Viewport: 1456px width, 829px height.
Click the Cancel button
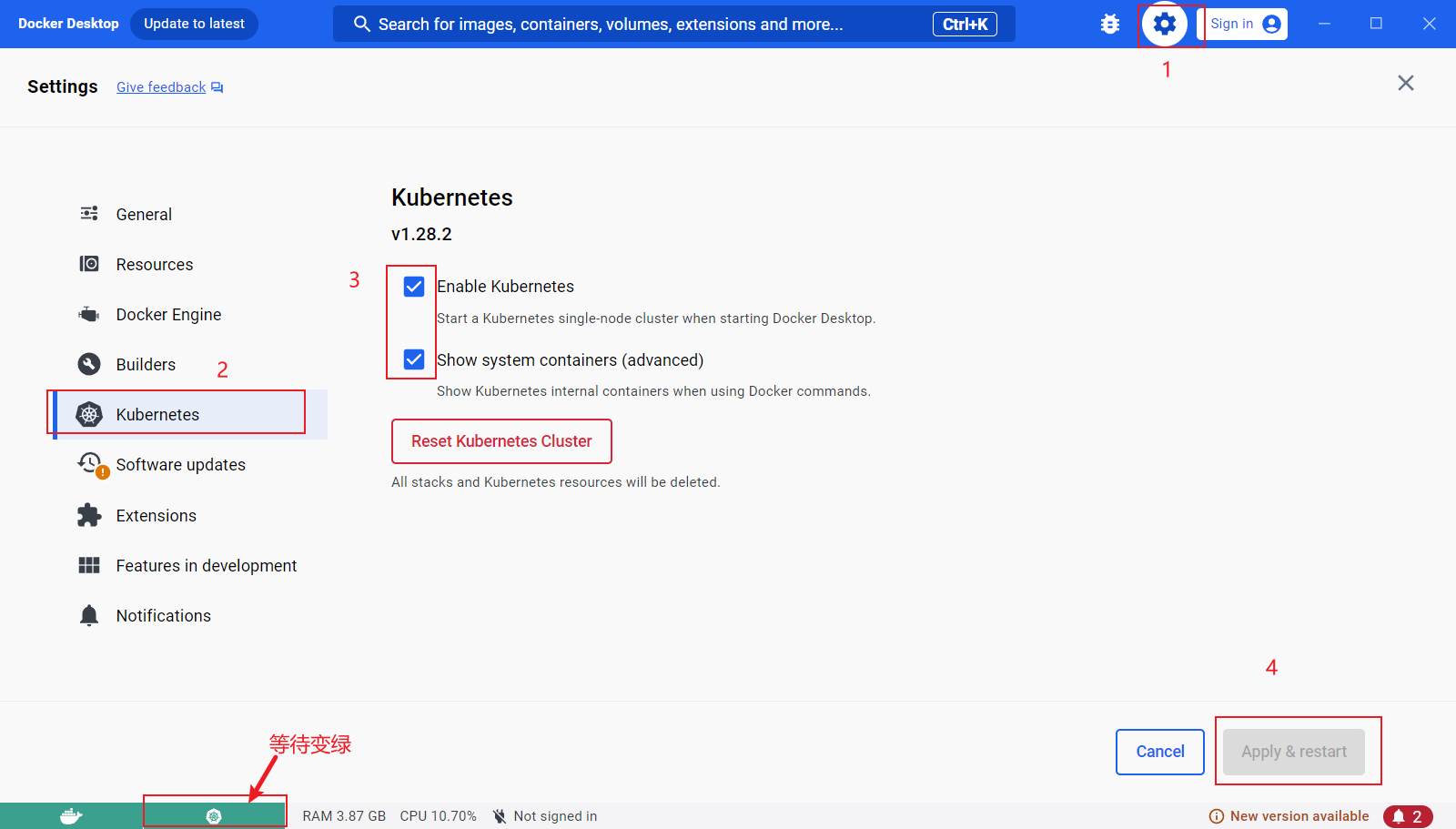point(1159,752)
